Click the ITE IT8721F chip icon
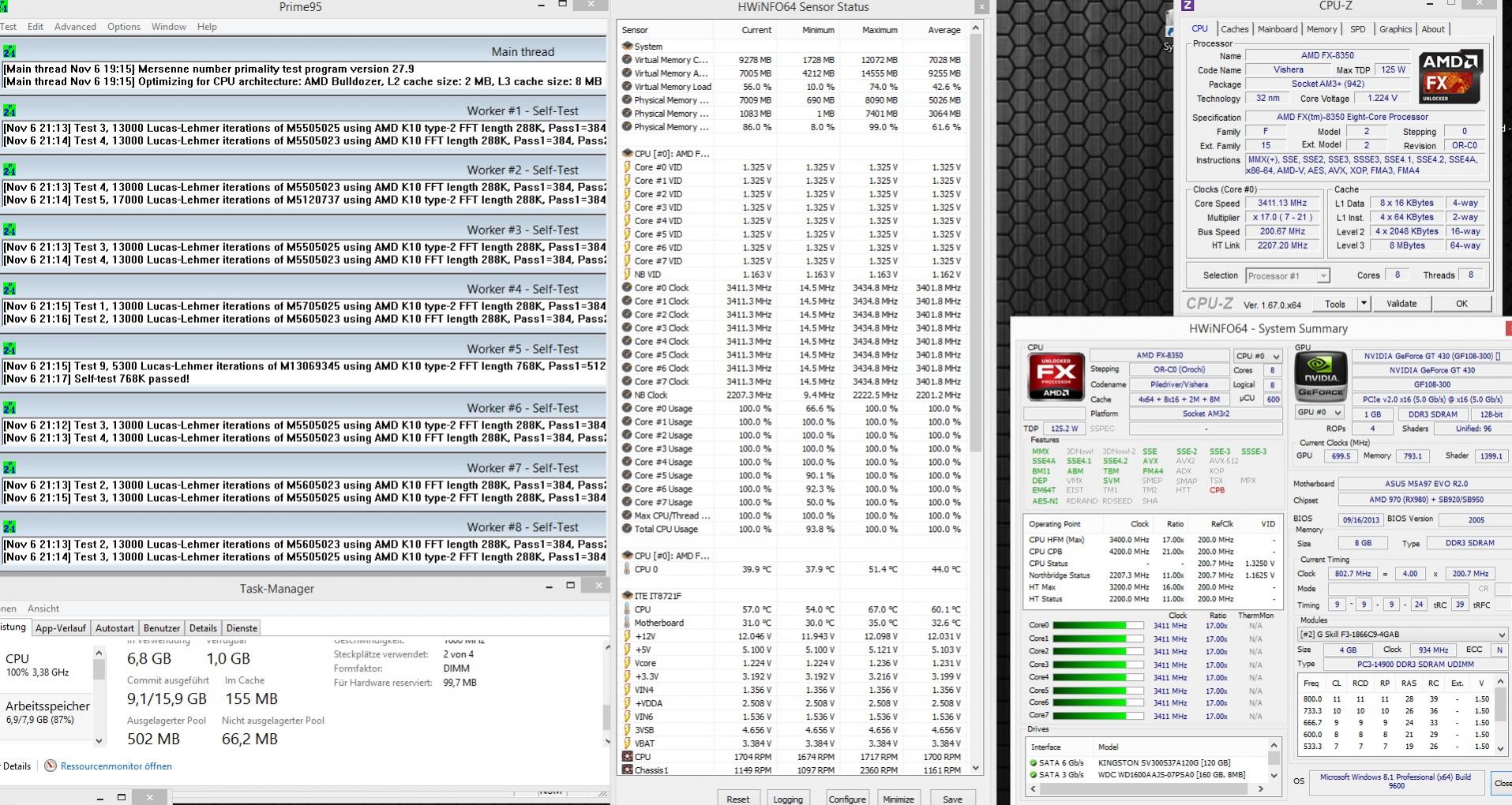1512x805 pixels. 628,596
